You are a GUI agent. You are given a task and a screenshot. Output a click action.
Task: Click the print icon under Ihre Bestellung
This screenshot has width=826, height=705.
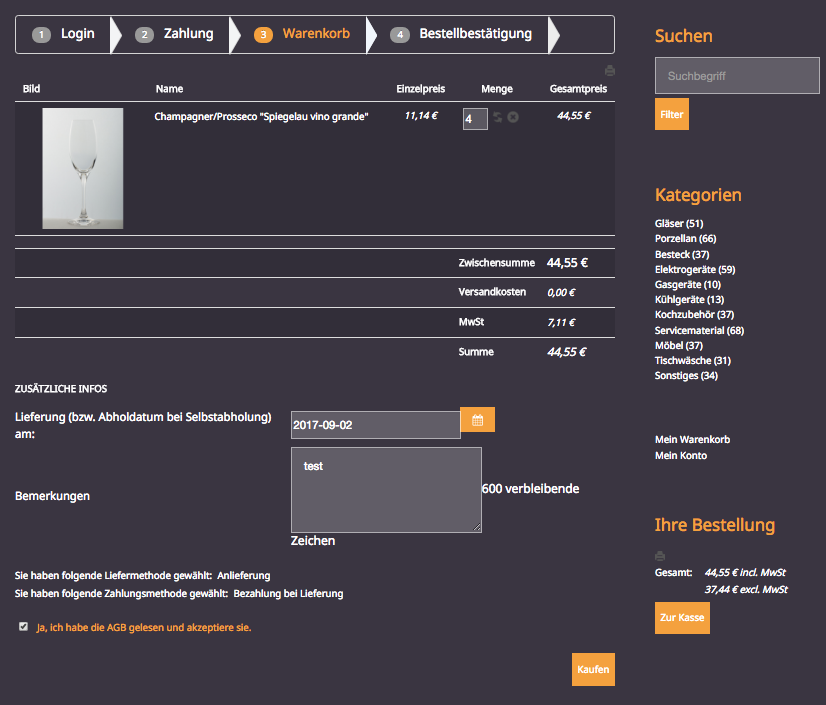(659, 555)
